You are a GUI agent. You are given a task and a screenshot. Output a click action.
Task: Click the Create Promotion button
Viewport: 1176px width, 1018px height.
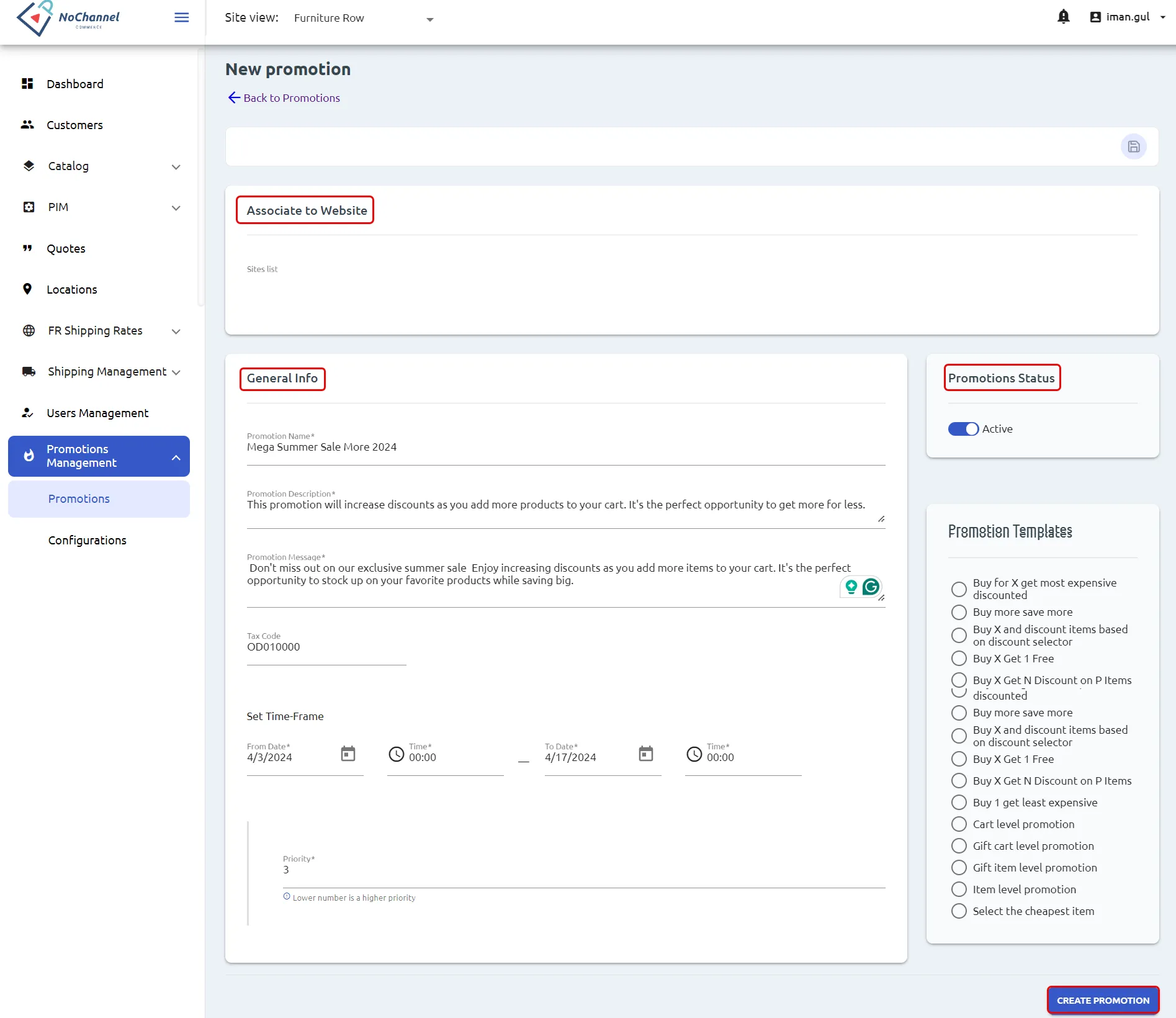(x=1103, y=1000)
